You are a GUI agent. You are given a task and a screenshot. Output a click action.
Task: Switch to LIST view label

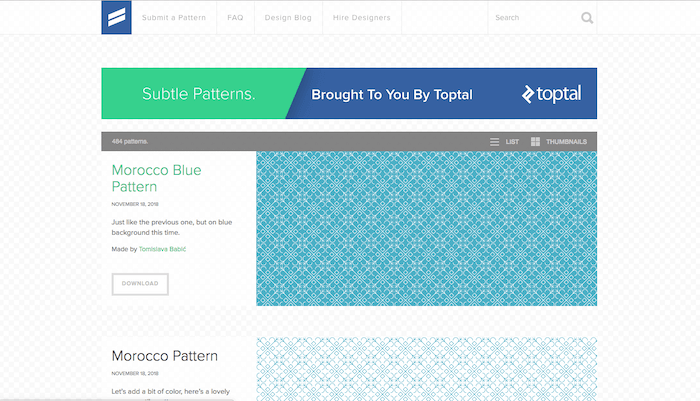(x=512, y=142)
